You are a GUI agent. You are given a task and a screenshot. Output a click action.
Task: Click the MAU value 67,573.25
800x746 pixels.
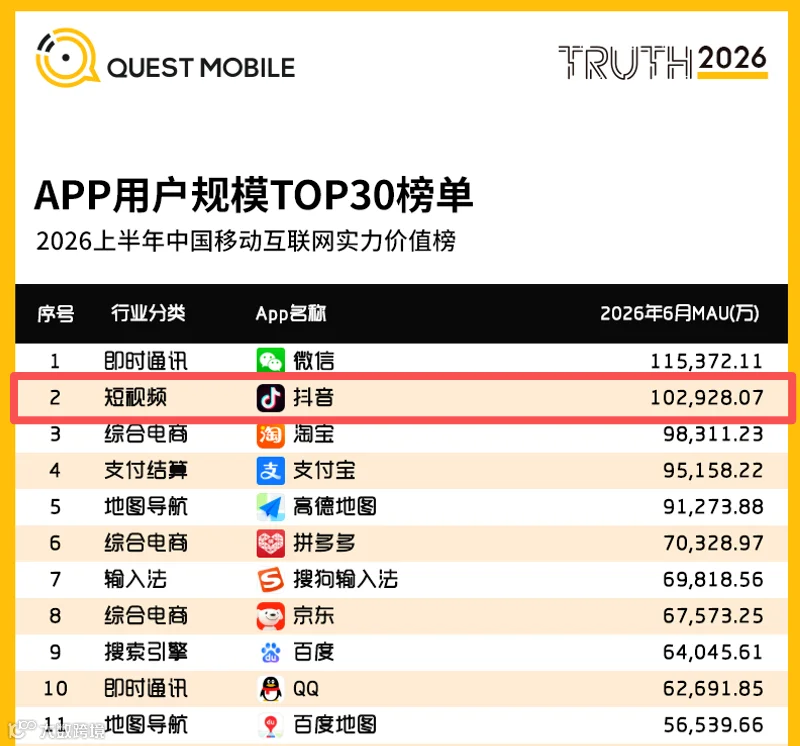tap(713, 616)
